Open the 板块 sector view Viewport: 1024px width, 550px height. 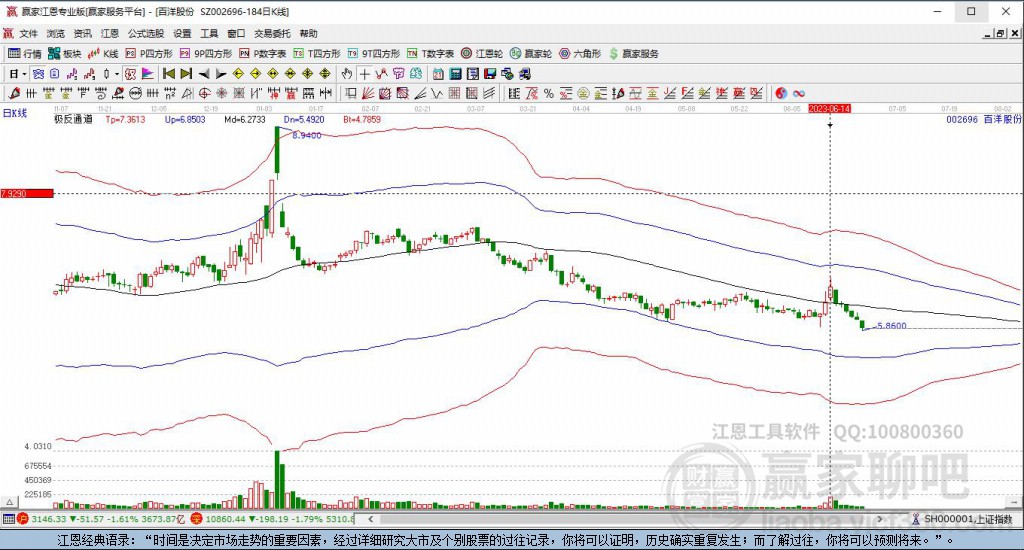pyautogui.click(x=64, y=54)
